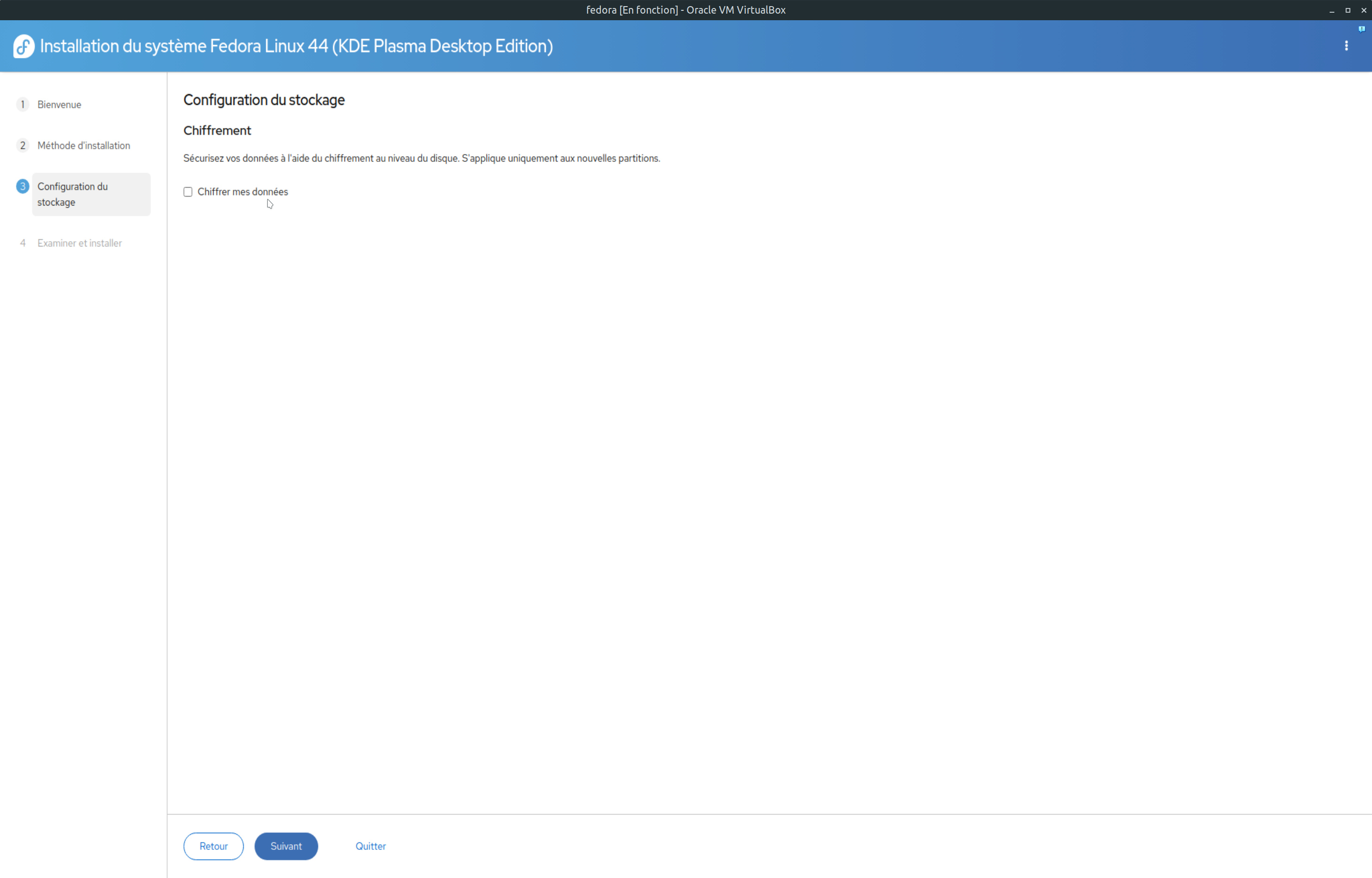Click the "fedora [En fonction] - Oracle VM VirtualBox" title

pyautogui.click(x=686, y=10)
